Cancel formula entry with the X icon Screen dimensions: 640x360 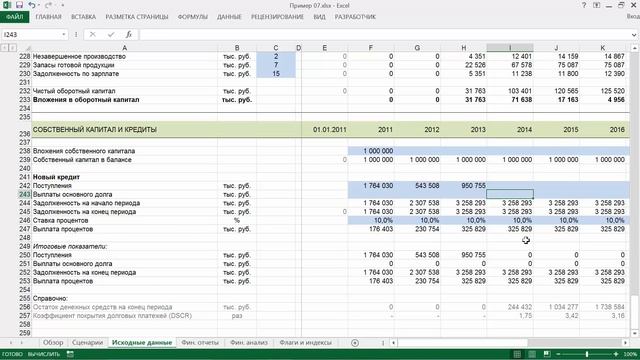(93, 35)
